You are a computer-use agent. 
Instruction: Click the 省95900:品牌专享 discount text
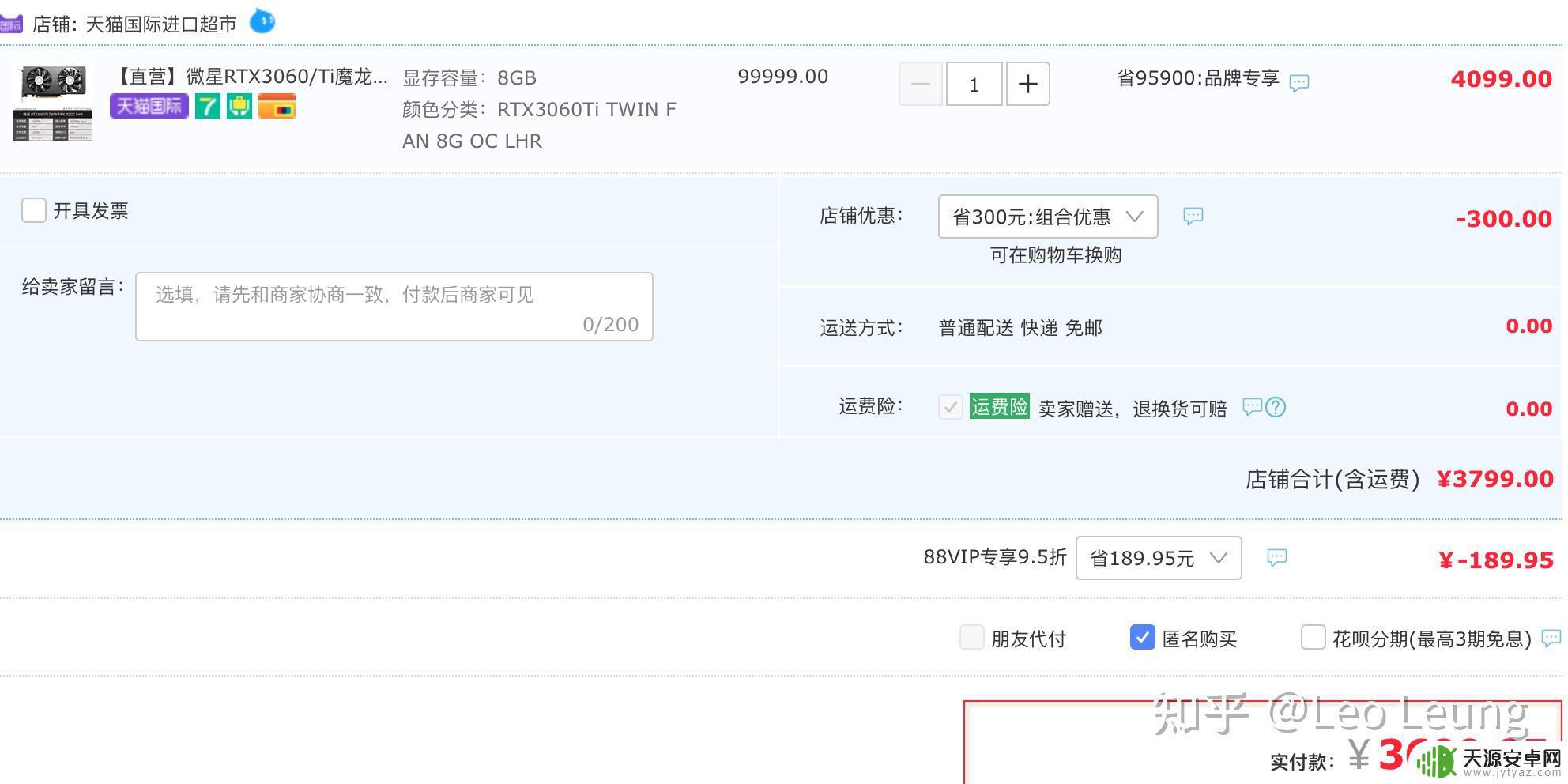coord(1198,78)
